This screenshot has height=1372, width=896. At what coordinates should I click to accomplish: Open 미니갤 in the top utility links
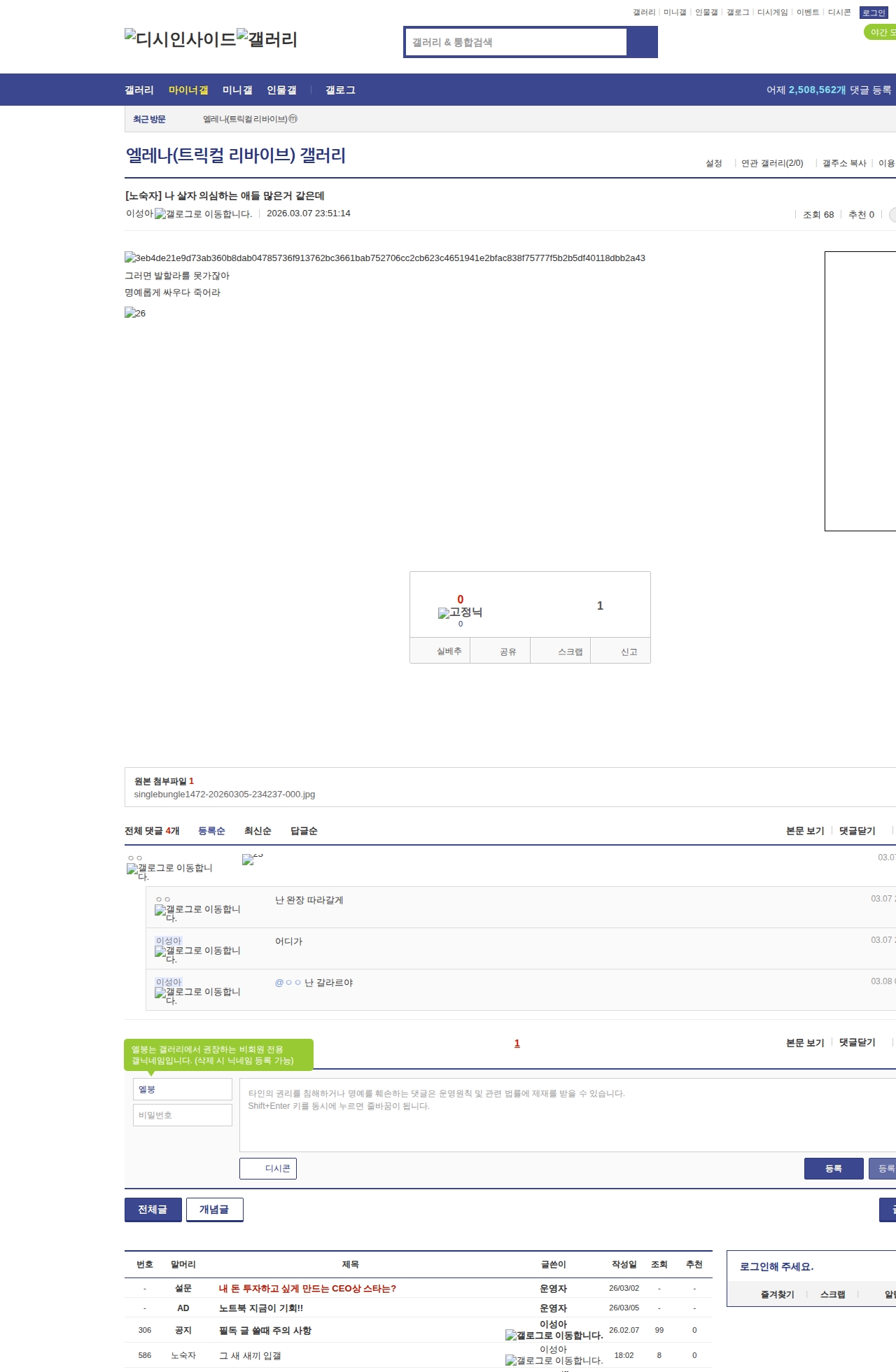pos(675,13)
